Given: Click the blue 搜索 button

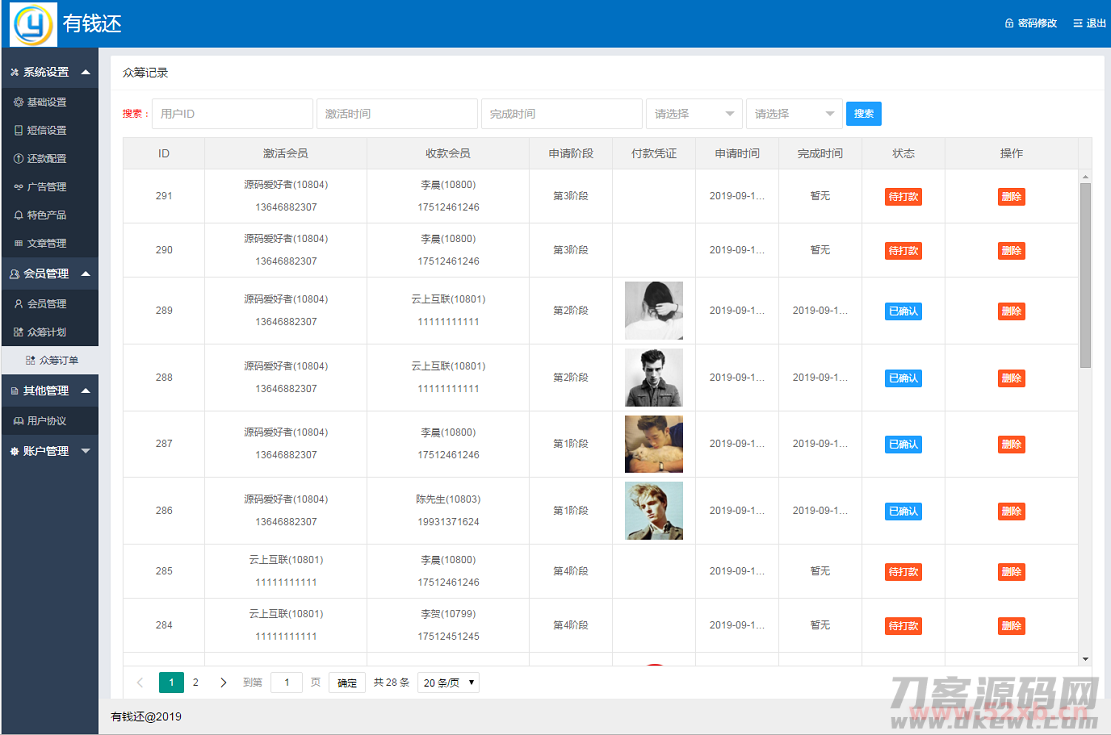Looking at the screenshot, I should 863,114.
